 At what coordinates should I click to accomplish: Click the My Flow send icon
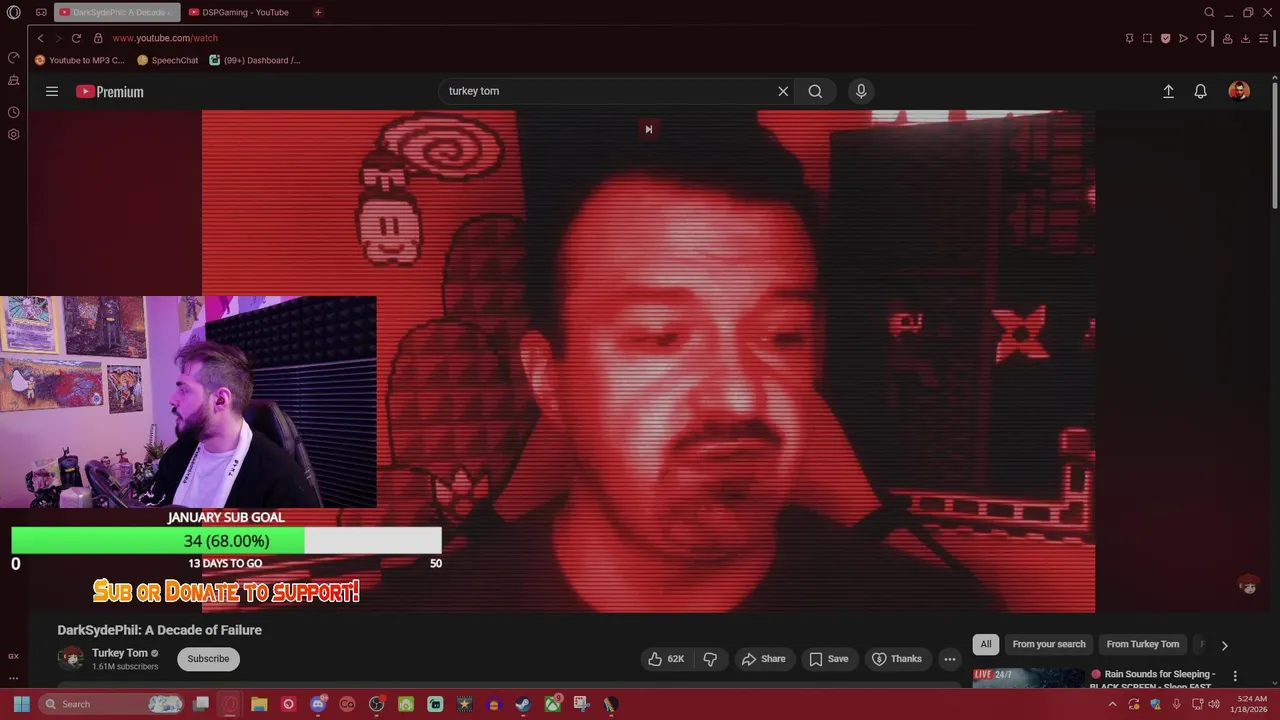(1183, 38)
